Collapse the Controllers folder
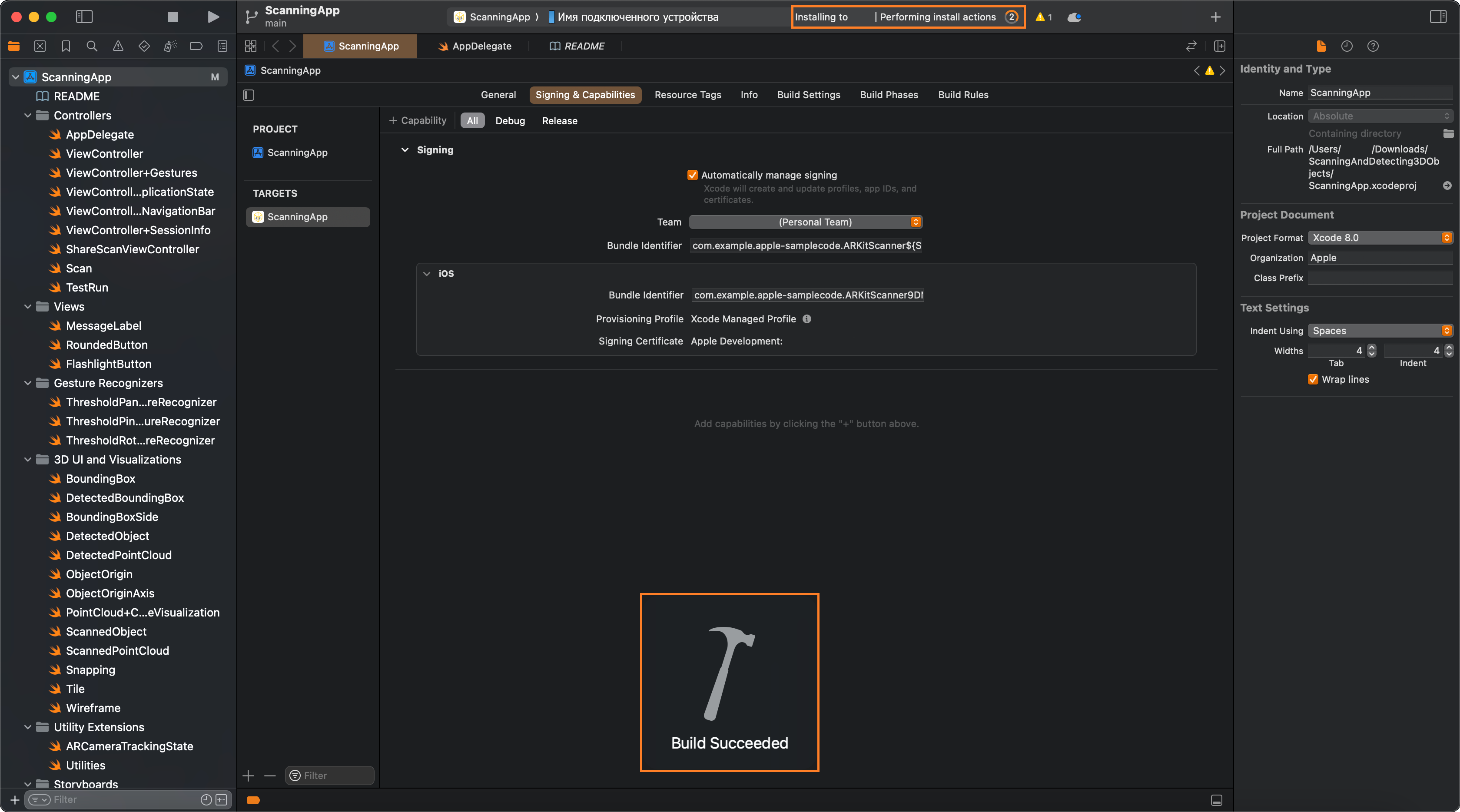The width and height of the screenshot is (1460, 812). tap(28, 116)
